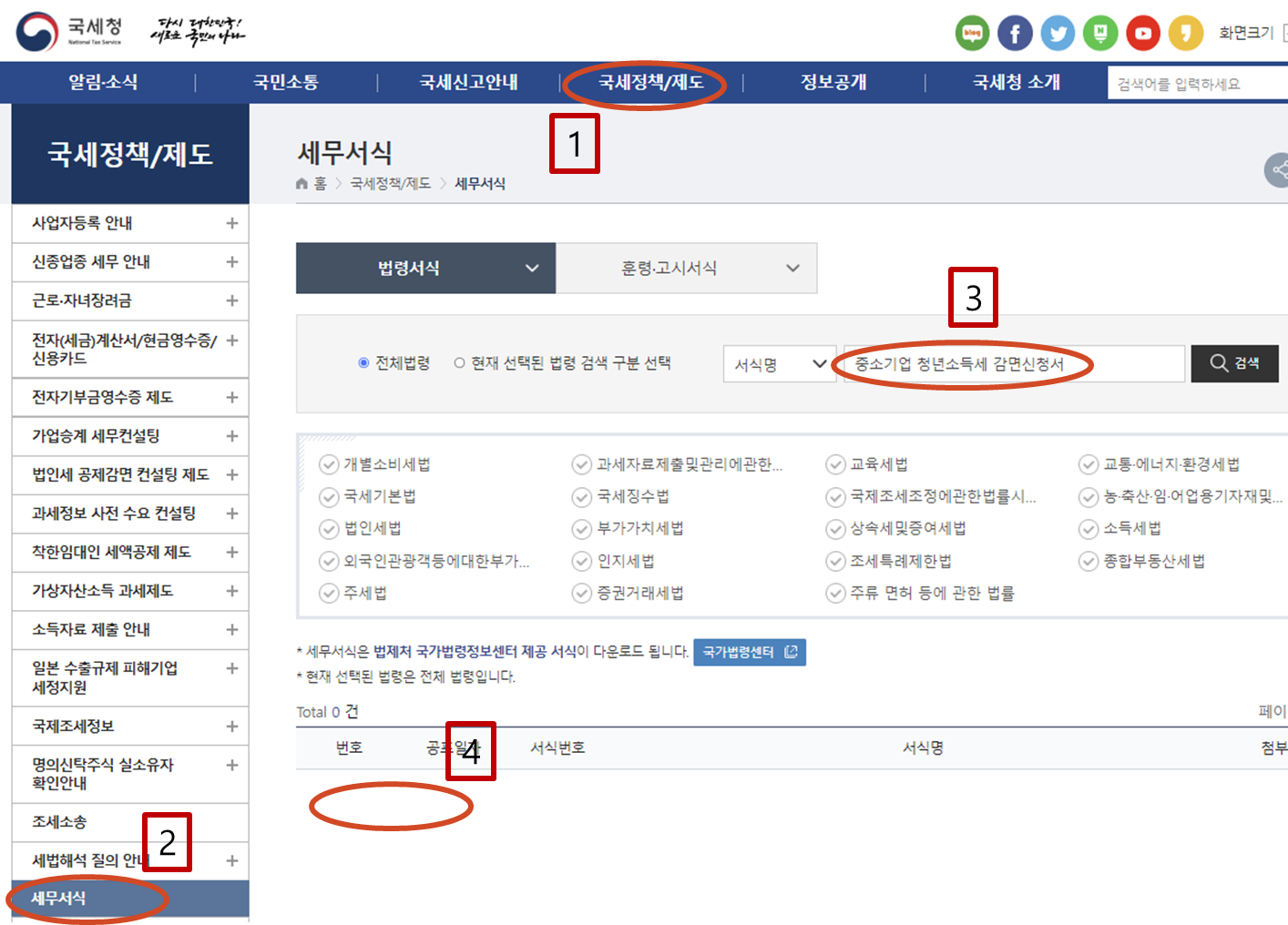Click the home icon in the breadcrumb
This screenshot has width=1288, height=925.
[301, 183]
